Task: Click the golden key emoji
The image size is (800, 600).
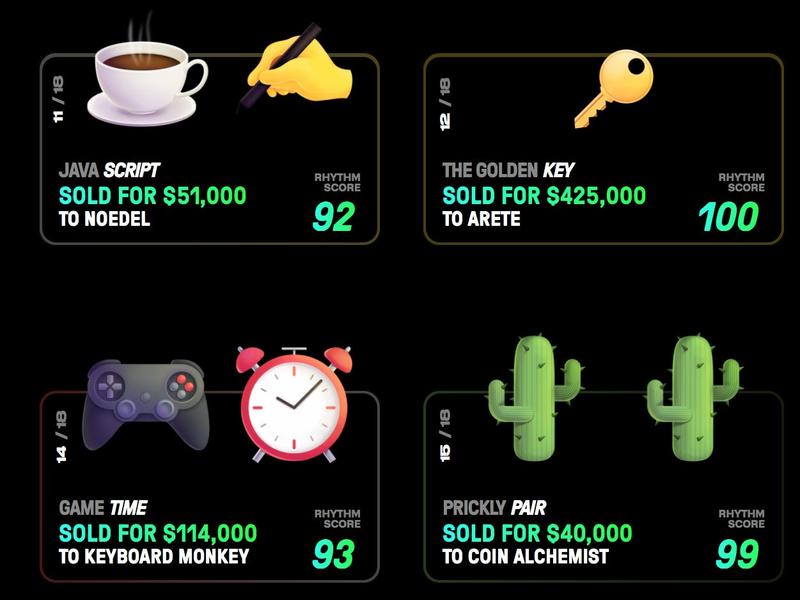Action: point(614,89)
